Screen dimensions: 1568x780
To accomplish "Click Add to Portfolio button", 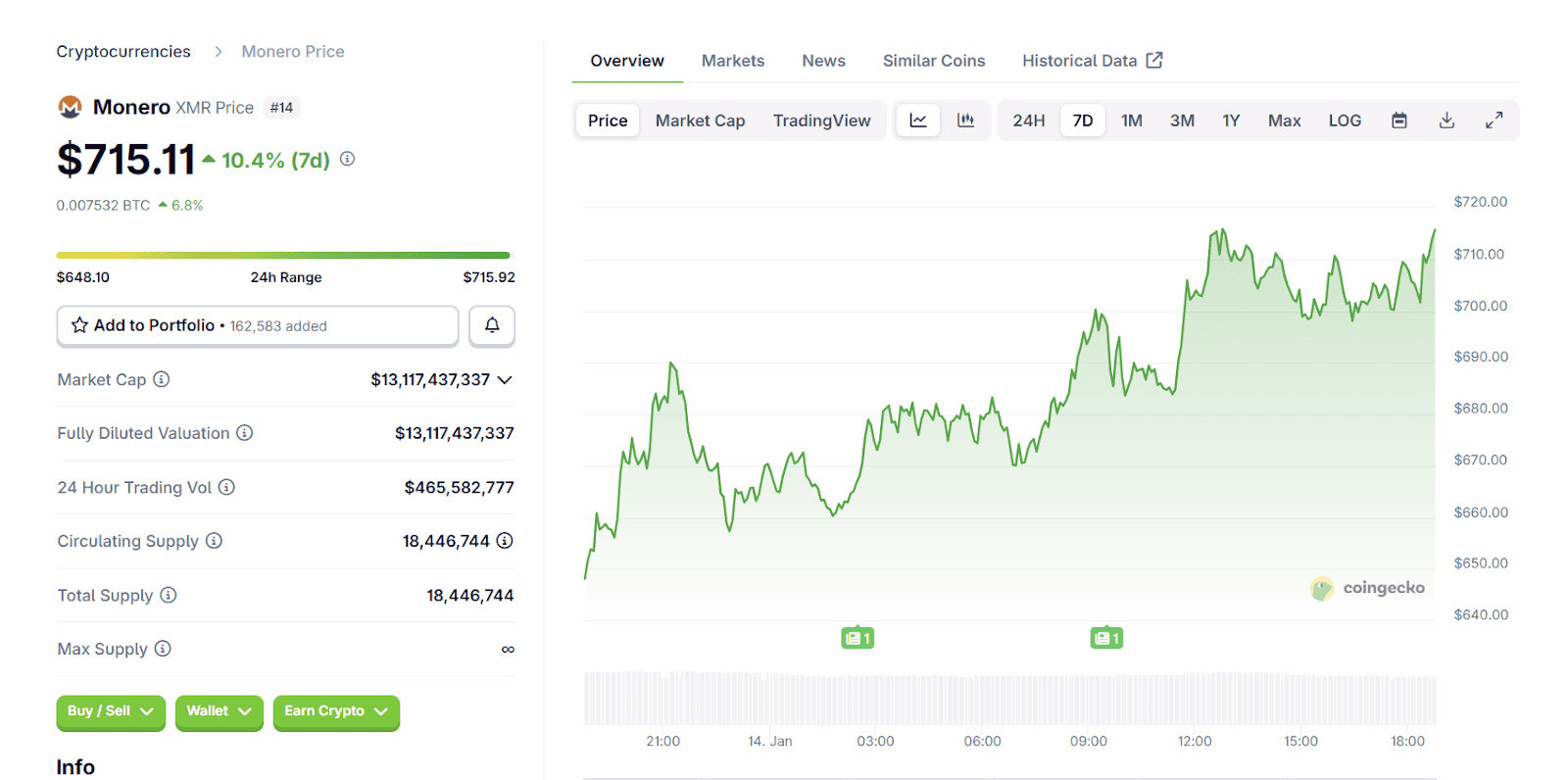I will [x=257, y=325].
